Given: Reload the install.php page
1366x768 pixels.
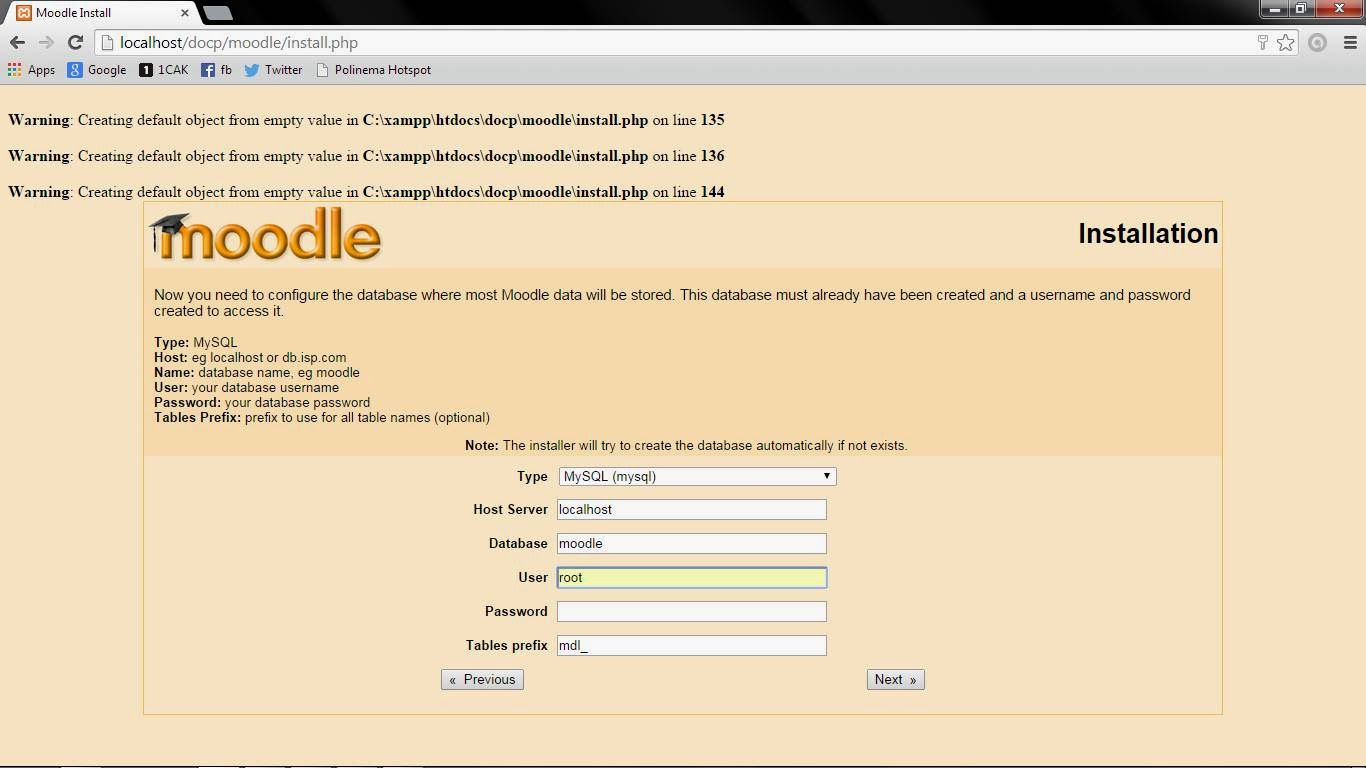Looking at the screenshot, I should point(75,42).
